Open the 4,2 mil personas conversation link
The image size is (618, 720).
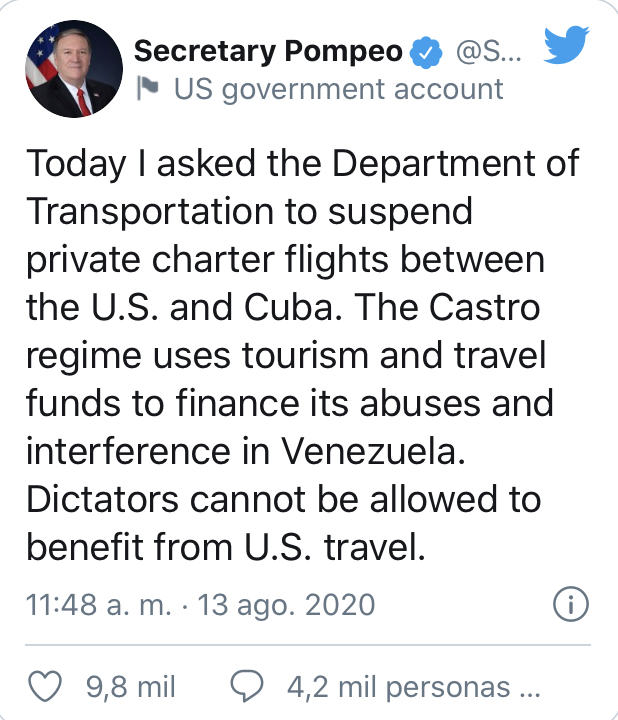(x=414, y=687)
